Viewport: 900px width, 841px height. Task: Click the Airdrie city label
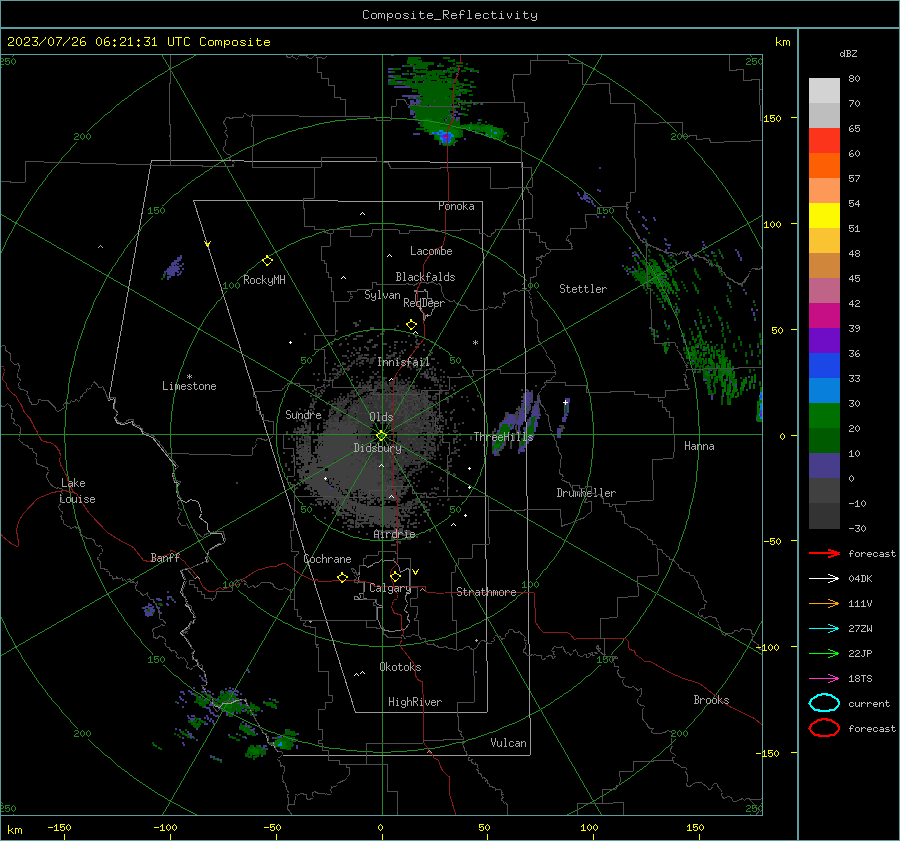tap(394, 534)
